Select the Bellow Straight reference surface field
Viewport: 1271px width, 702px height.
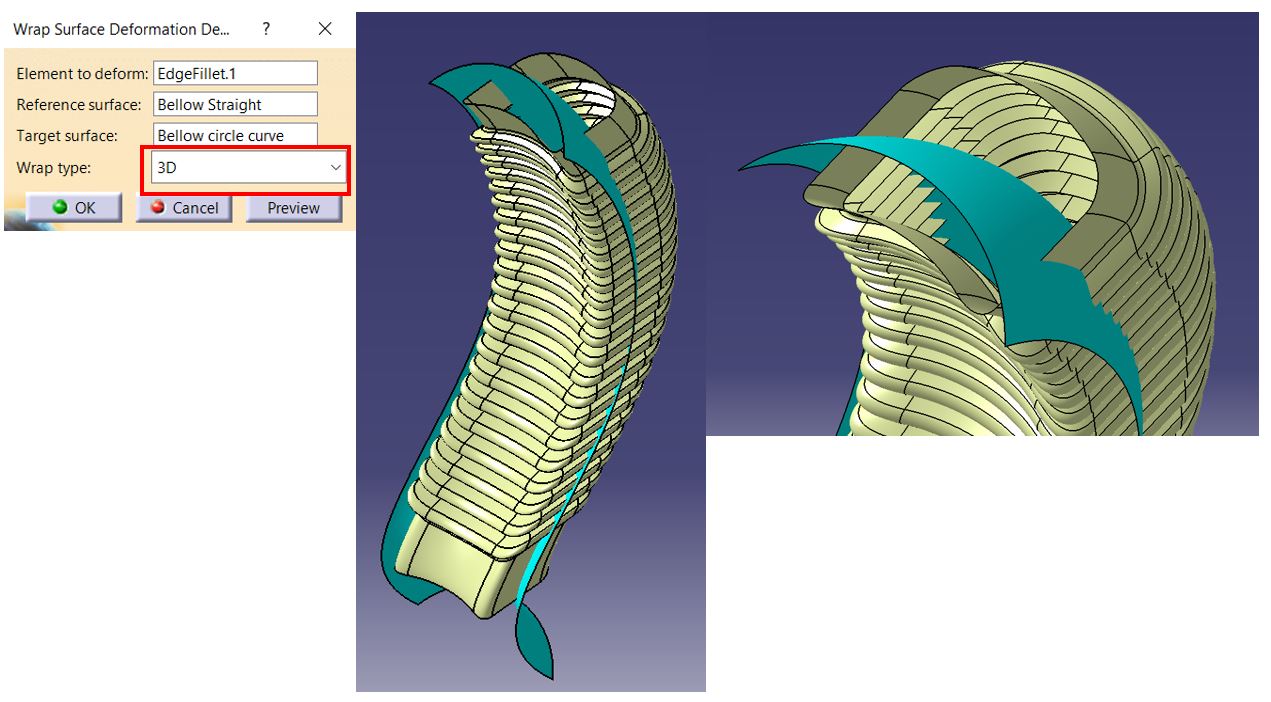pos(235,104)
